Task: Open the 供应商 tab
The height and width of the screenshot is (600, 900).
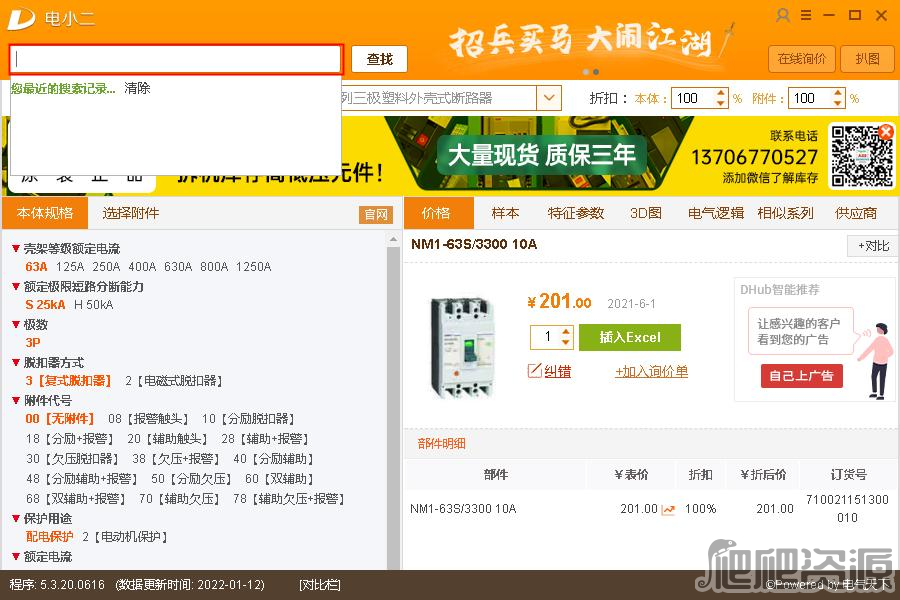Action: click(855, 213)
